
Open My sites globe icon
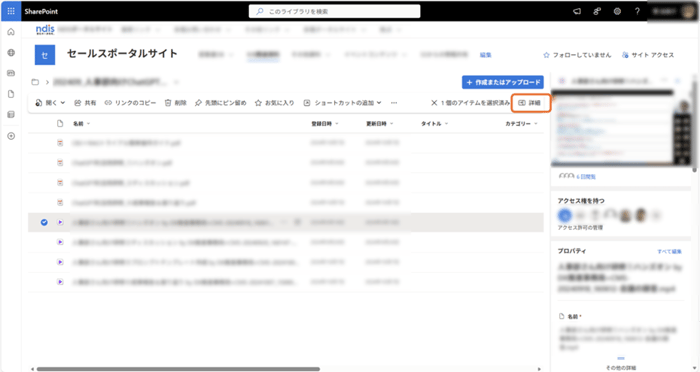[11, 53]
